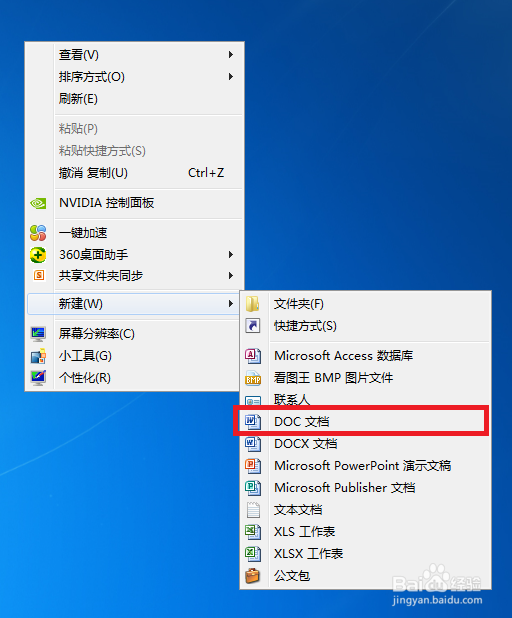Open the 查看(V) menu entry
Image resolution: width=512 pixels, height=618 pixels.
[134, 55]
